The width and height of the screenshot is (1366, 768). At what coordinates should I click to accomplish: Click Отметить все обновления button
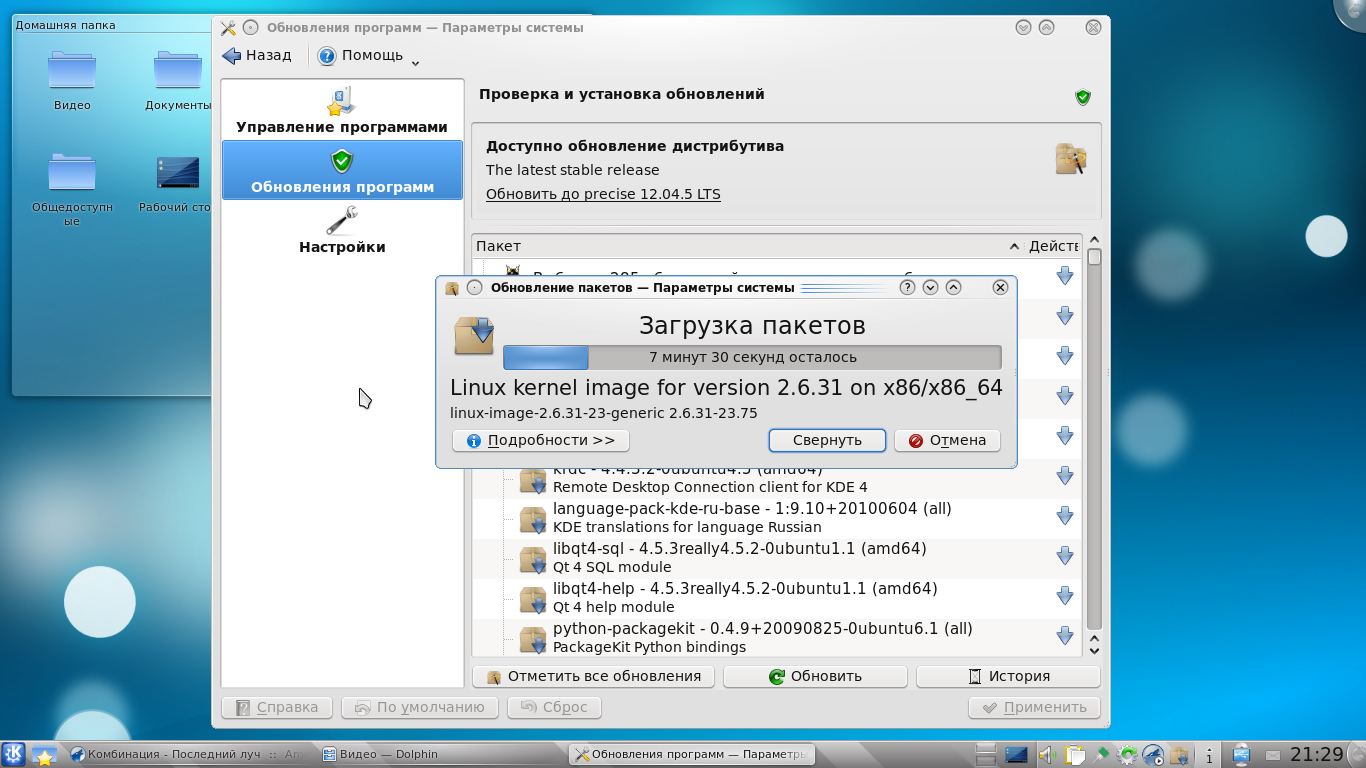593,676
